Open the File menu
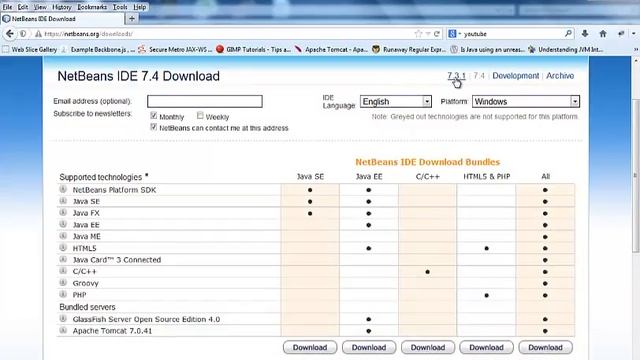 (7, 7)
